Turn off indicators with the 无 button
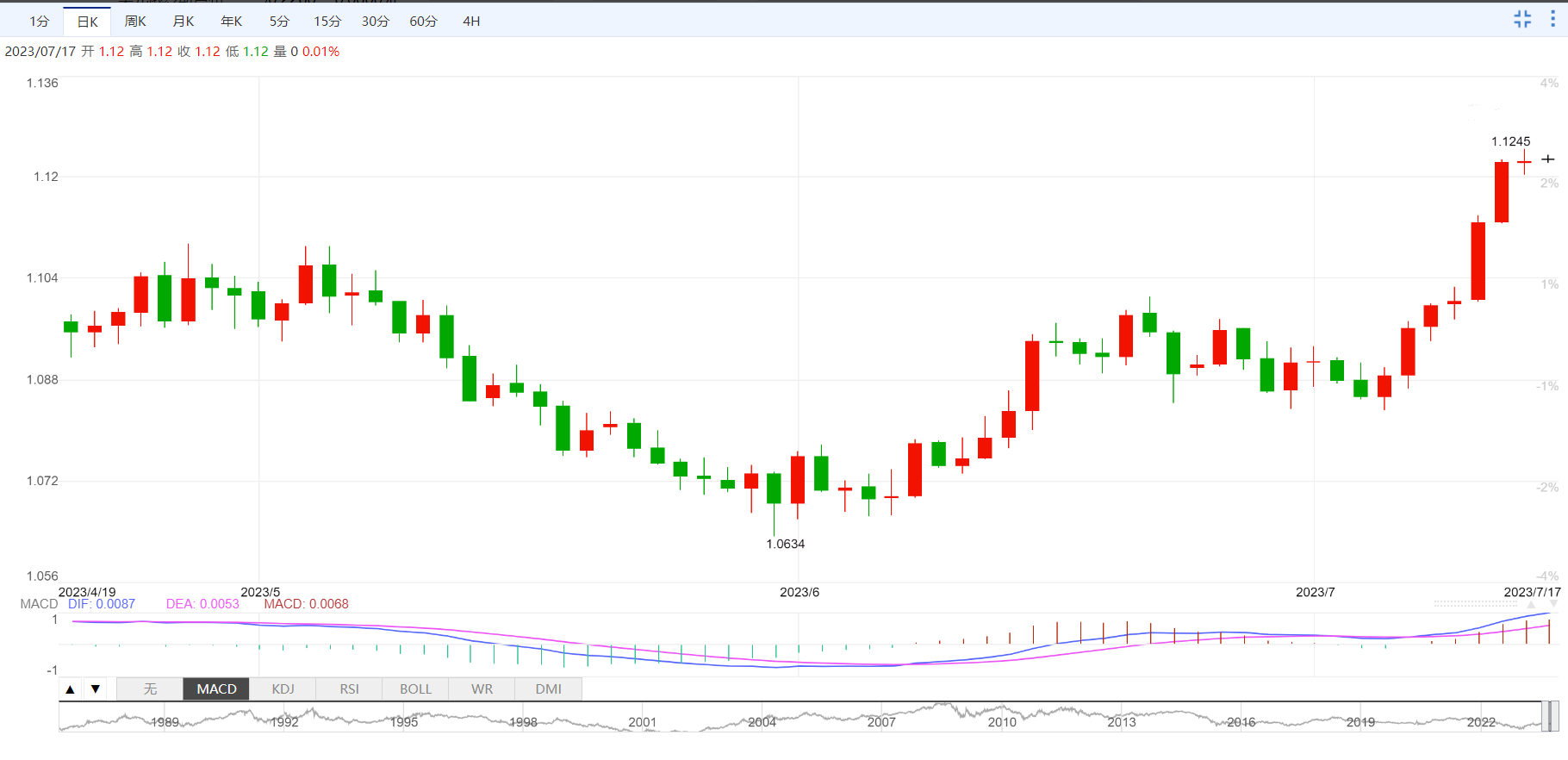 coord(150,688)
